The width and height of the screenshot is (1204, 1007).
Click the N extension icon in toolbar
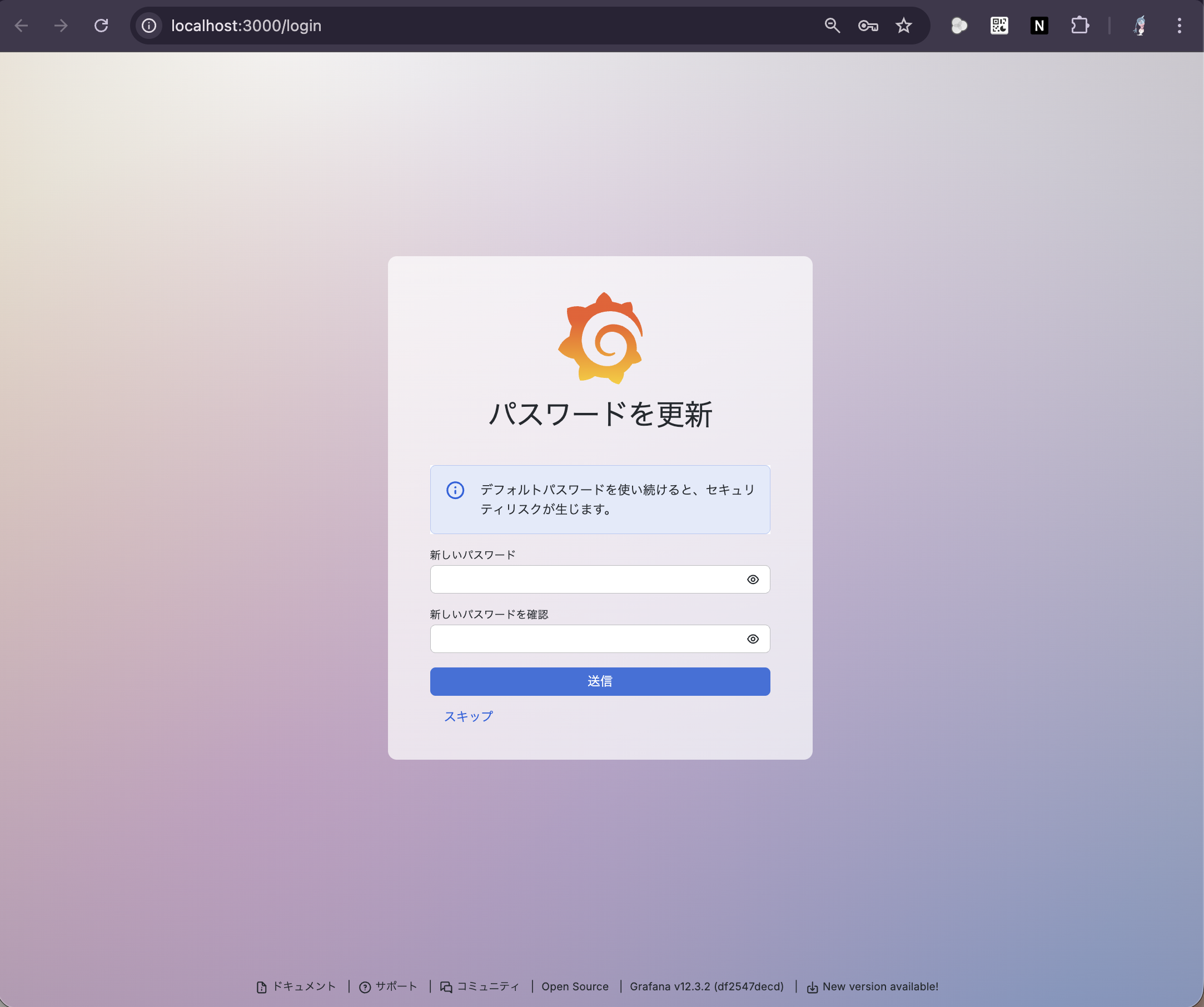1039,25
